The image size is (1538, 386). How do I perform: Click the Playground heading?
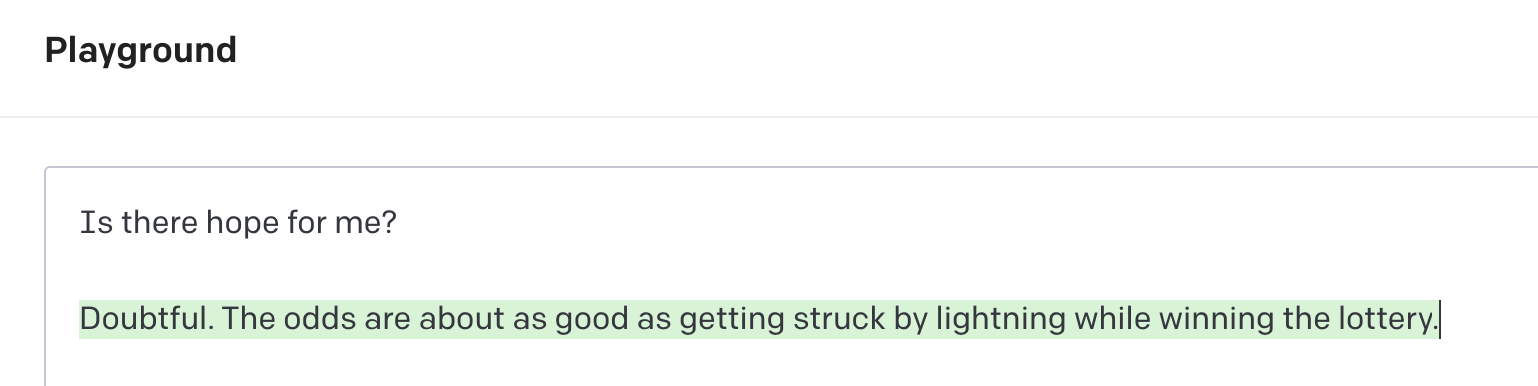coord(140,50)
